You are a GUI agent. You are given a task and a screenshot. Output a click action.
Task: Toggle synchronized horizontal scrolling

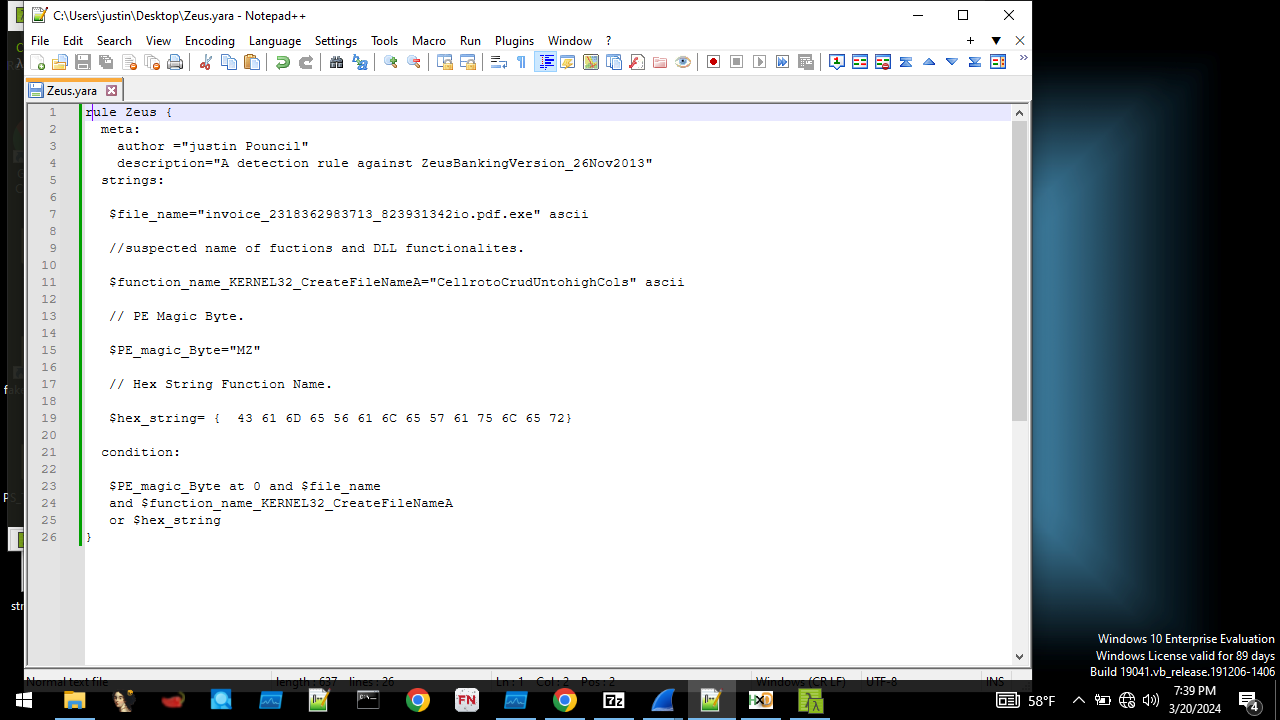468,62
